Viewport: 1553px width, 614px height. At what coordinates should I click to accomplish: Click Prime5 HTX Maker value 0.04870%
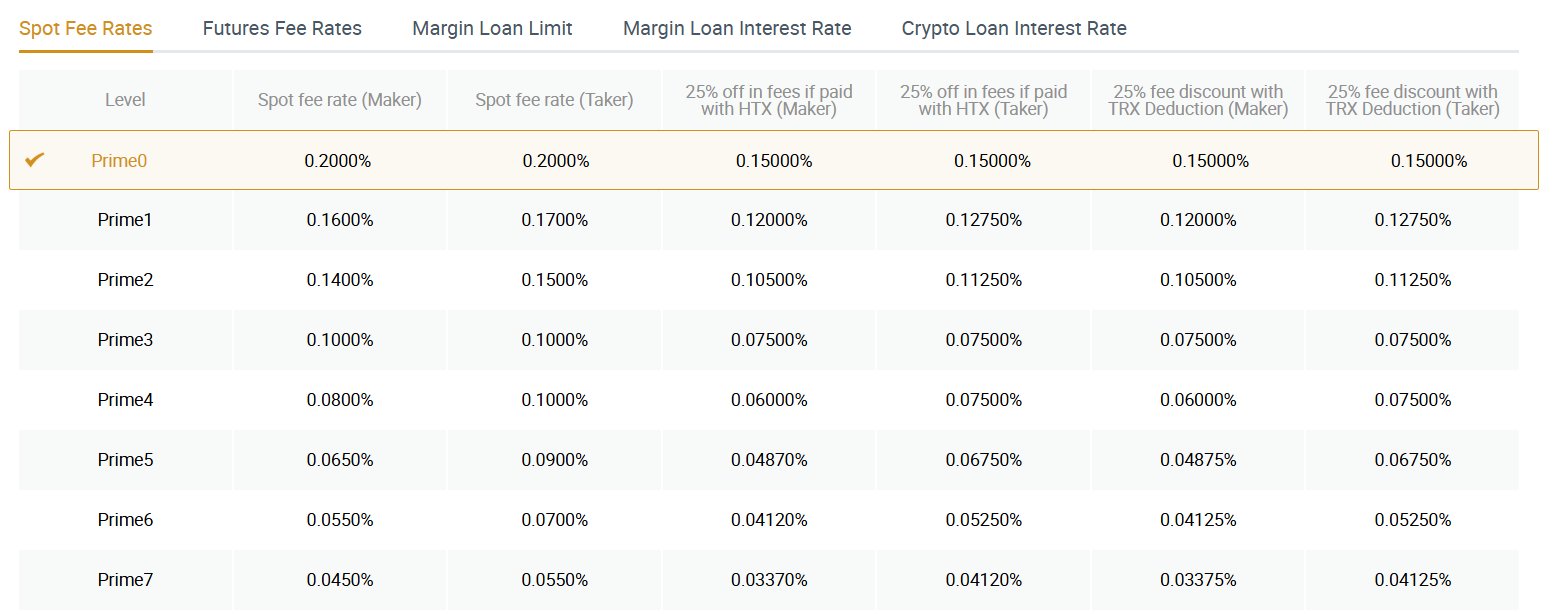[x=769, y=460]
